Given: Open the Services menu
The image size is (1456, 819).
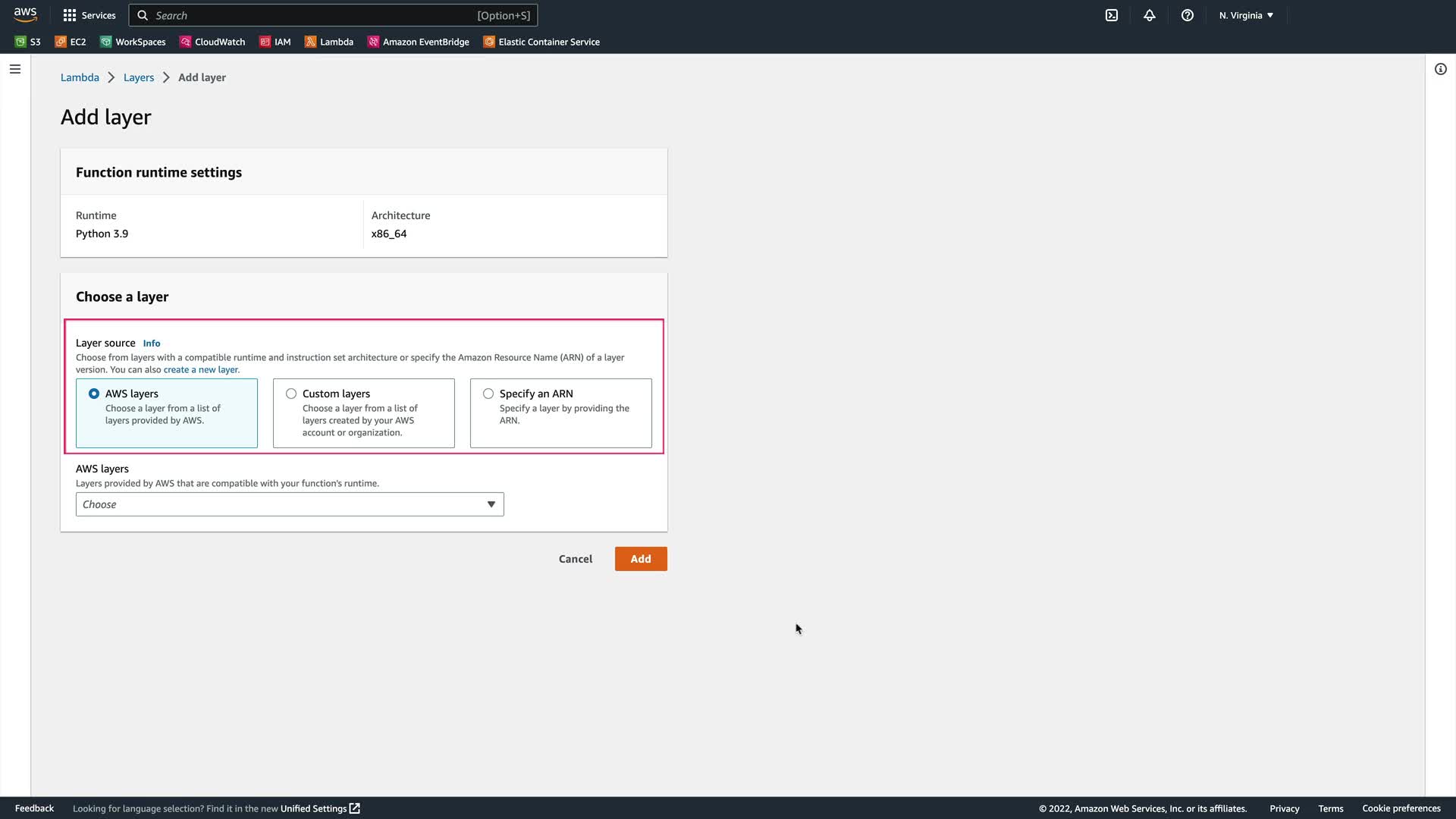Looking at the screenshot, I should 89,15.
